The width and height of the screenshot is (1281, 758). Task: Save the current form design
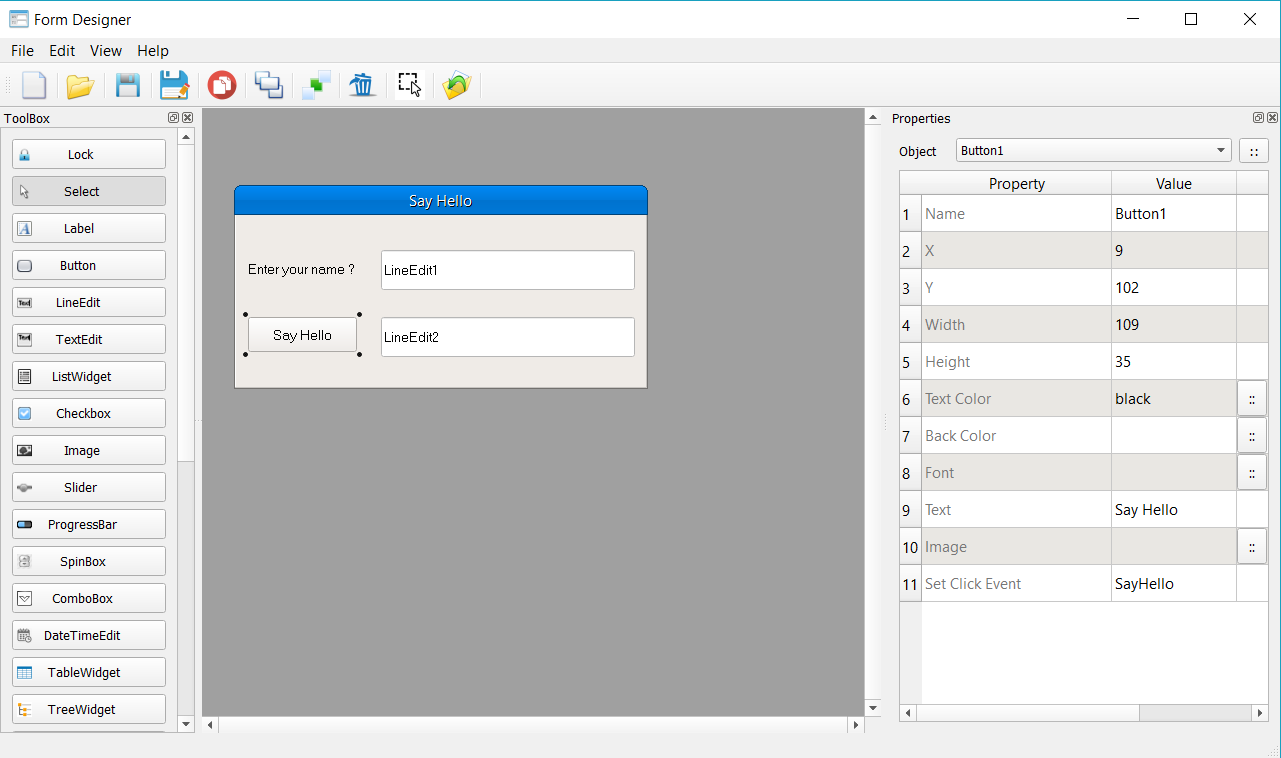click(x=127, y=85)
